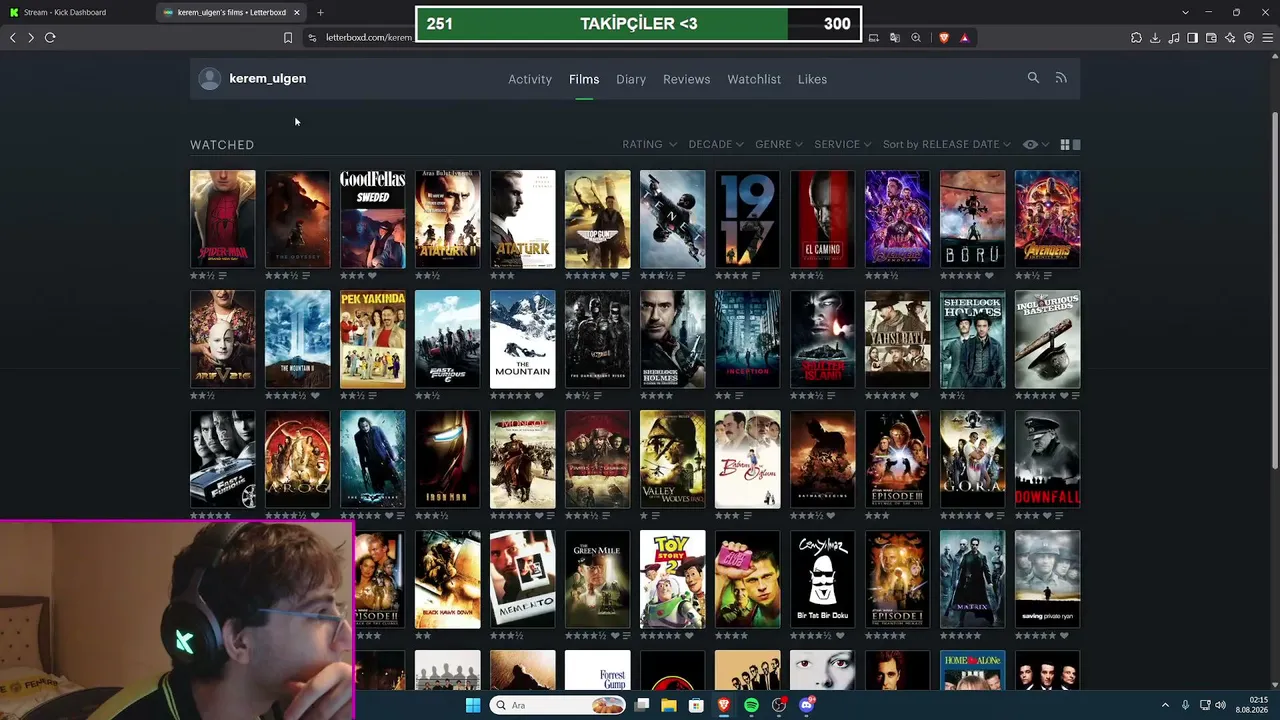Reload the page with the refresh icon
The image size is (1280, 720).
click(50, 38)
